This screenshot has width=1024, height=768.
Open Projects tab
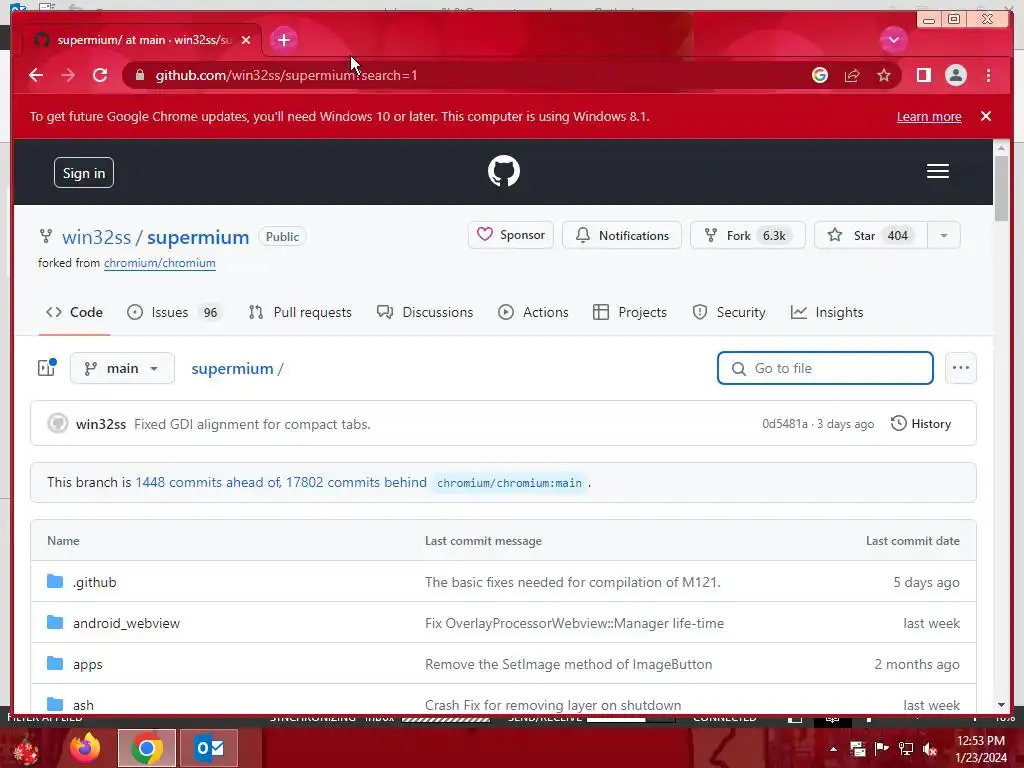click(x=630, y=312)
